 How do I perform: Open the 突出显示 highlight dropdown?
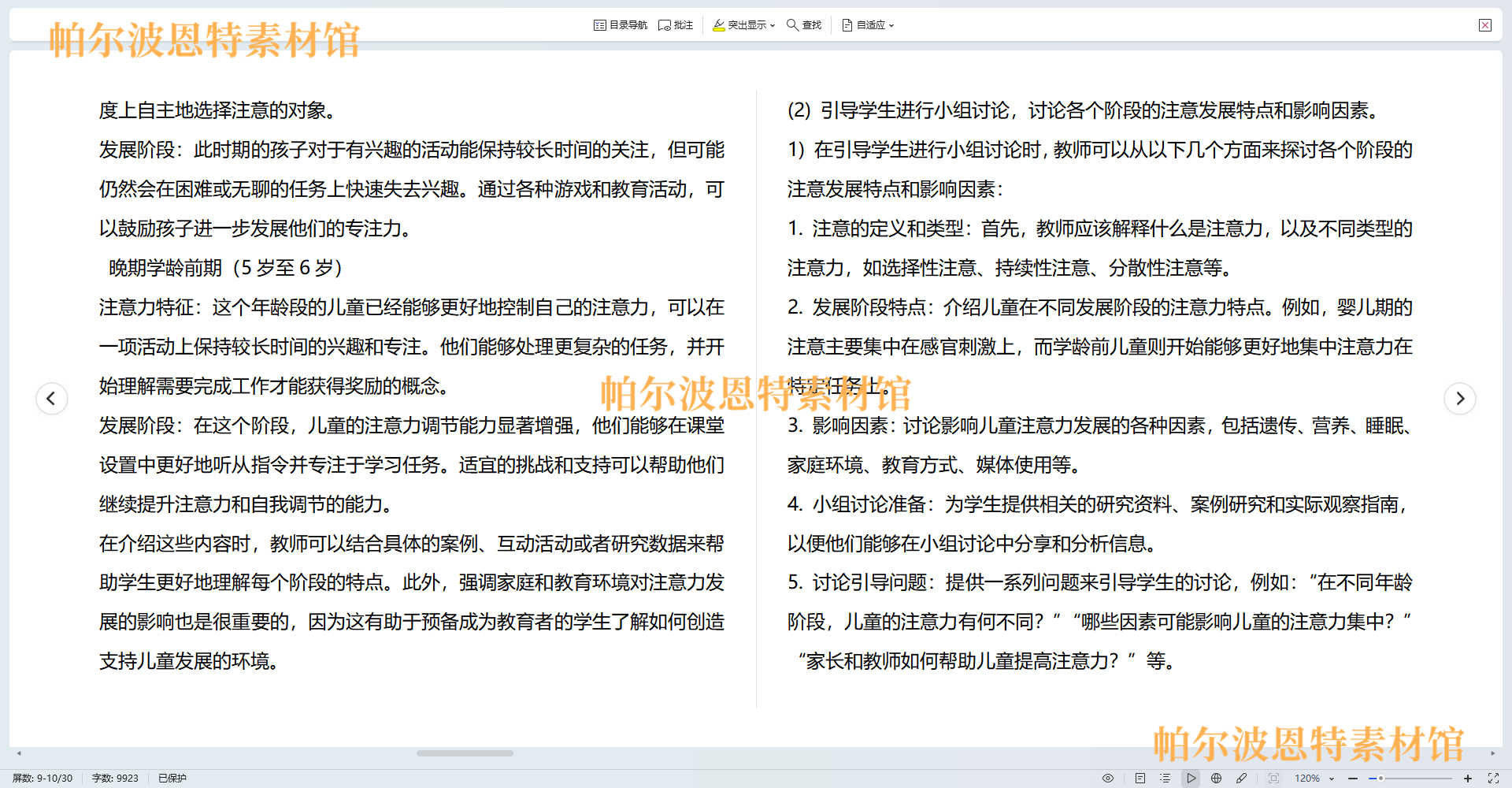743,25
